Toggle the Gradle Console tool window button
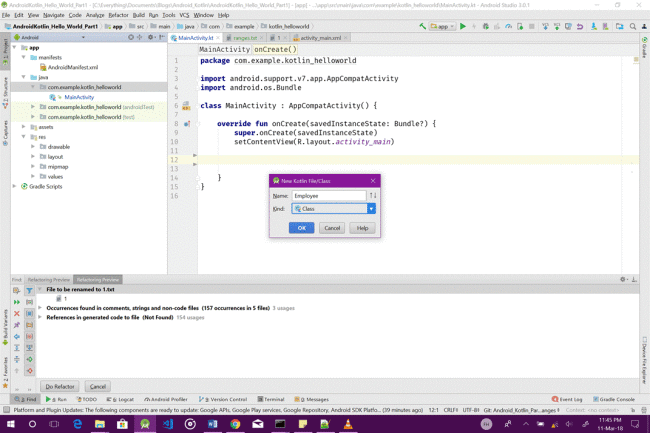This screenshot has height=433, width=650. (614, 399)
